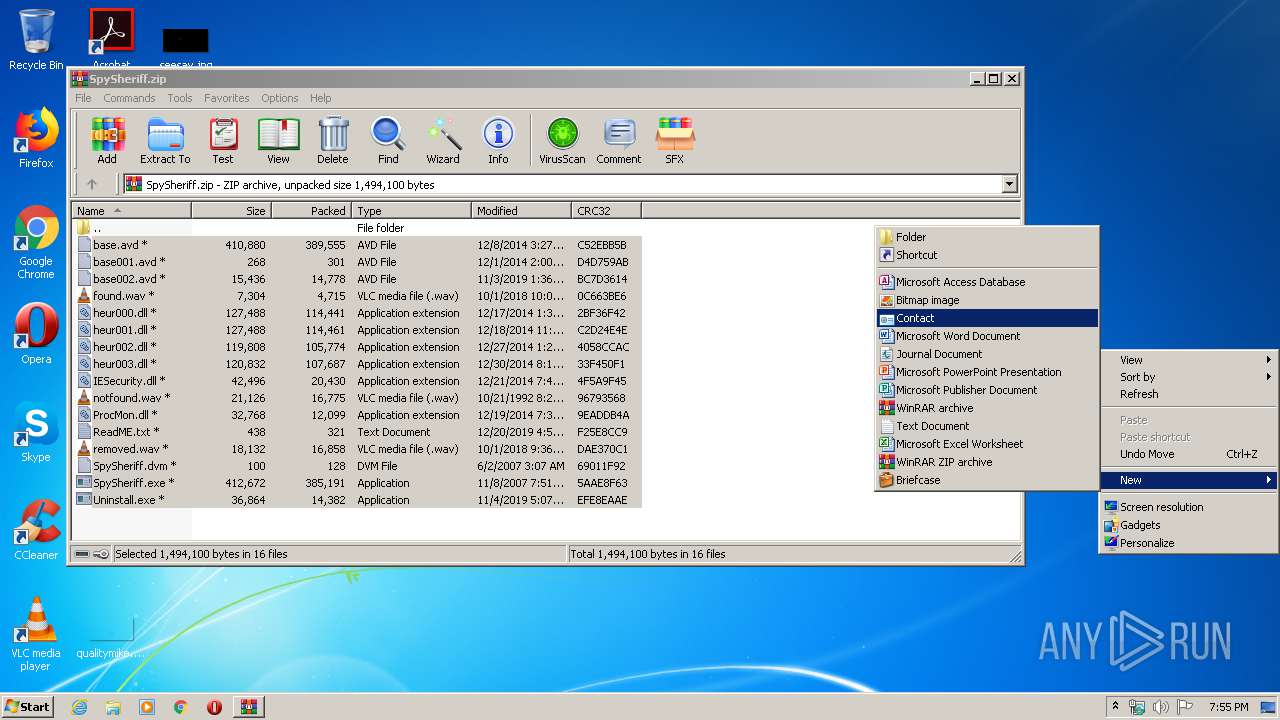The width and height of the screenshot is (1280, 720).
Task: Click the taskbar clock showing 7:55 PM
Action: pos(1228,707)
